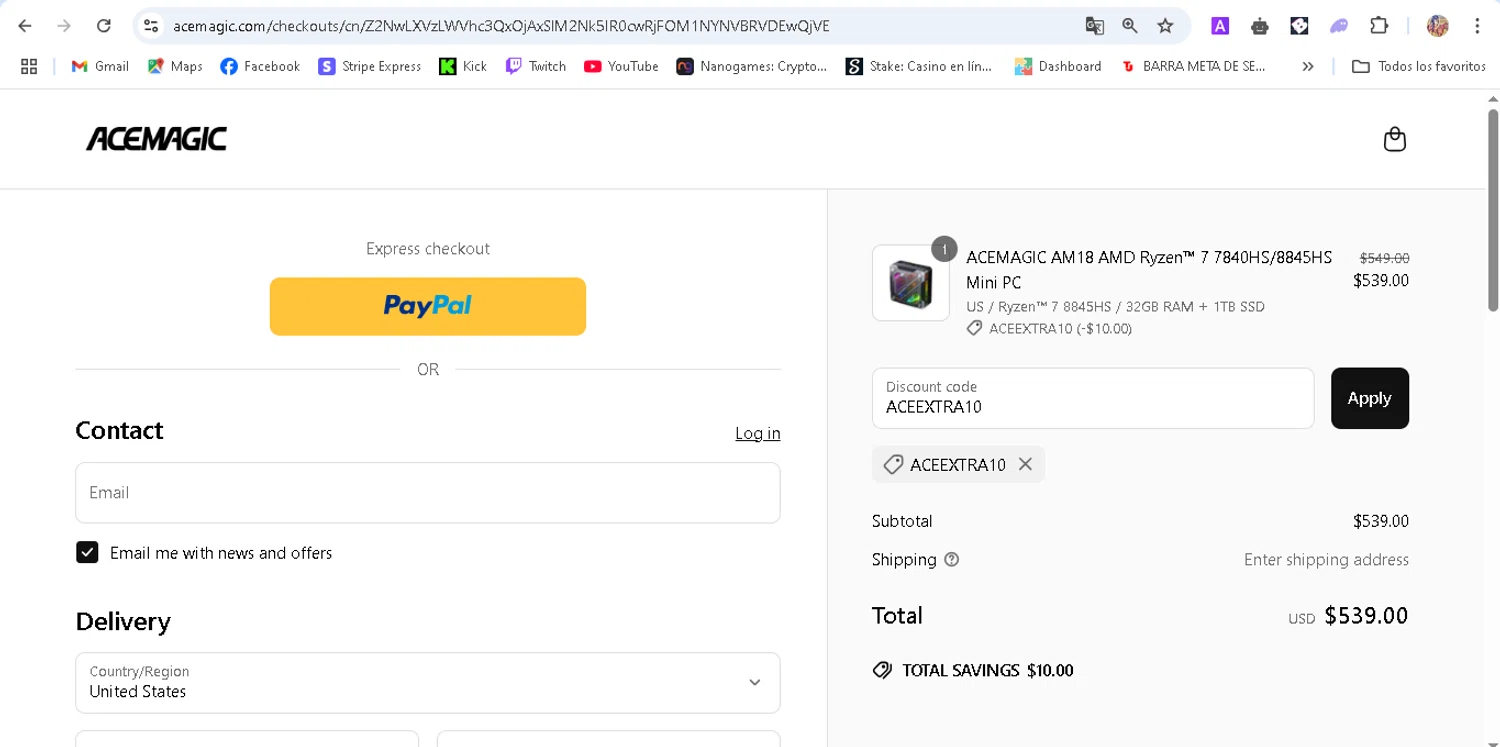Click the Express checkout heading
The width and height of the screenshot is (1500, 747).
pos(428,249)
